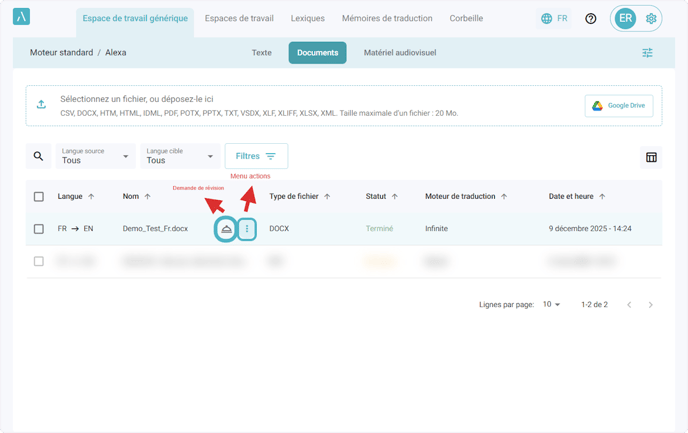Expand the Langue cible dropdown
This screenshot has height=433, width=688.
[x=180, y=156]
